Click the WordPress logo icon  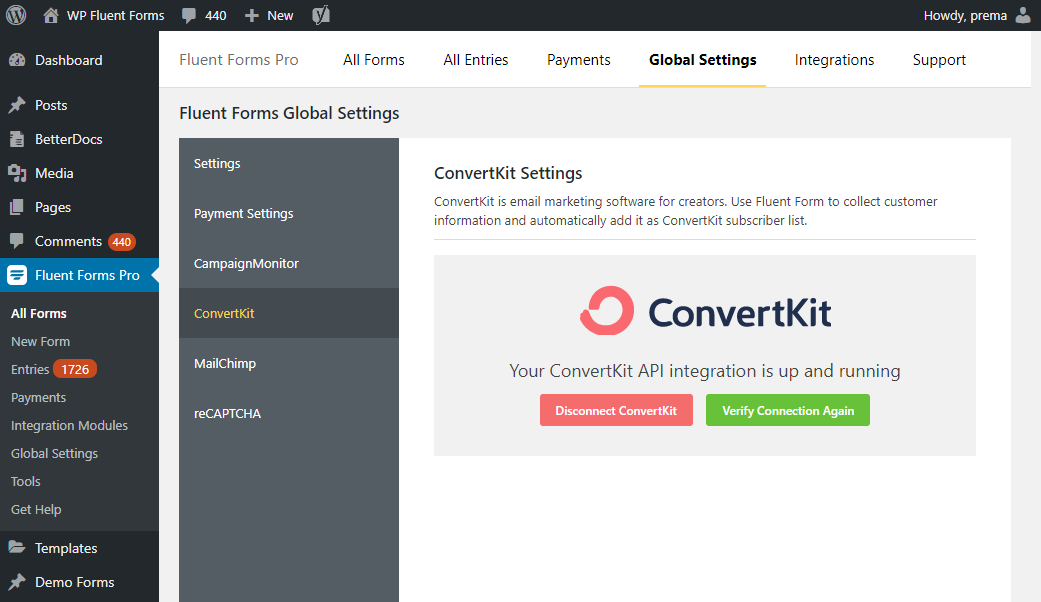16,15
